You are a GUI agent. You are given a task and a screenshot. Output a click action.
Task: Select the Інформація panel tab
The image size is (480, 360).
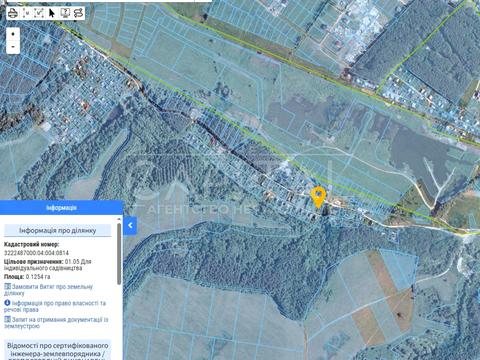click(x=61, y=208)
